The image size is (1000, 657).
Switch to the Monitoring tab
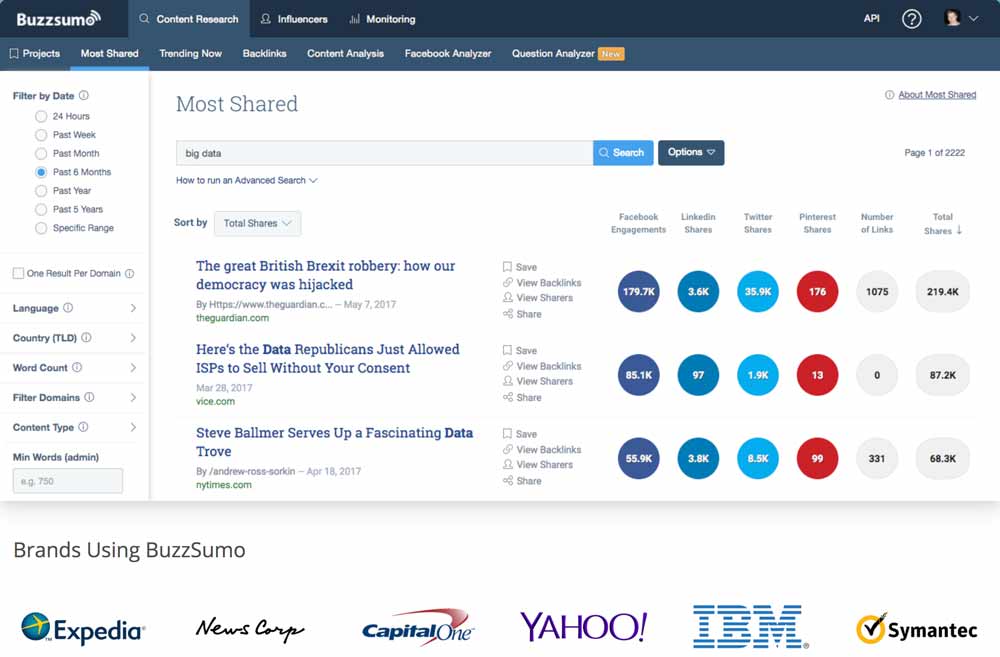383,19
